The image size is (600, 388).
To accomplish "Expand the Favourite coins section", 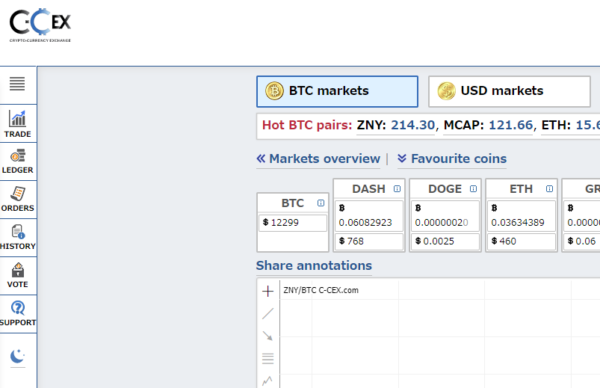I will (452, 159).
